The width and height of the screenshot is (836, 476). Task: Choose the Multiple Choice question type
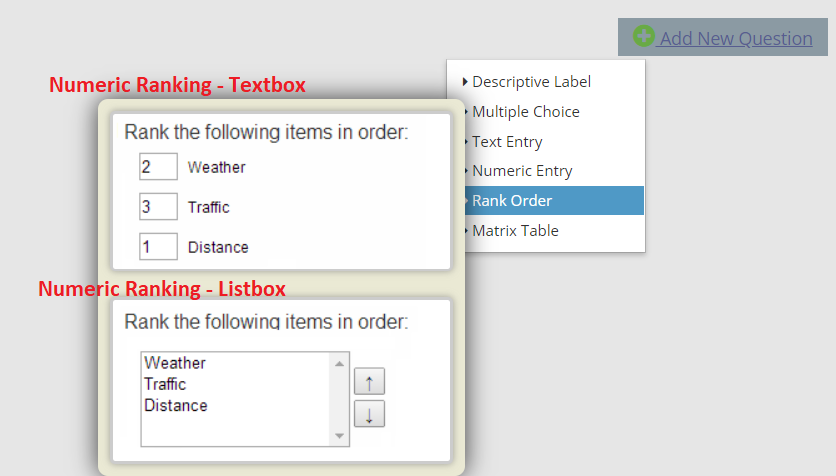pos(525,112)
